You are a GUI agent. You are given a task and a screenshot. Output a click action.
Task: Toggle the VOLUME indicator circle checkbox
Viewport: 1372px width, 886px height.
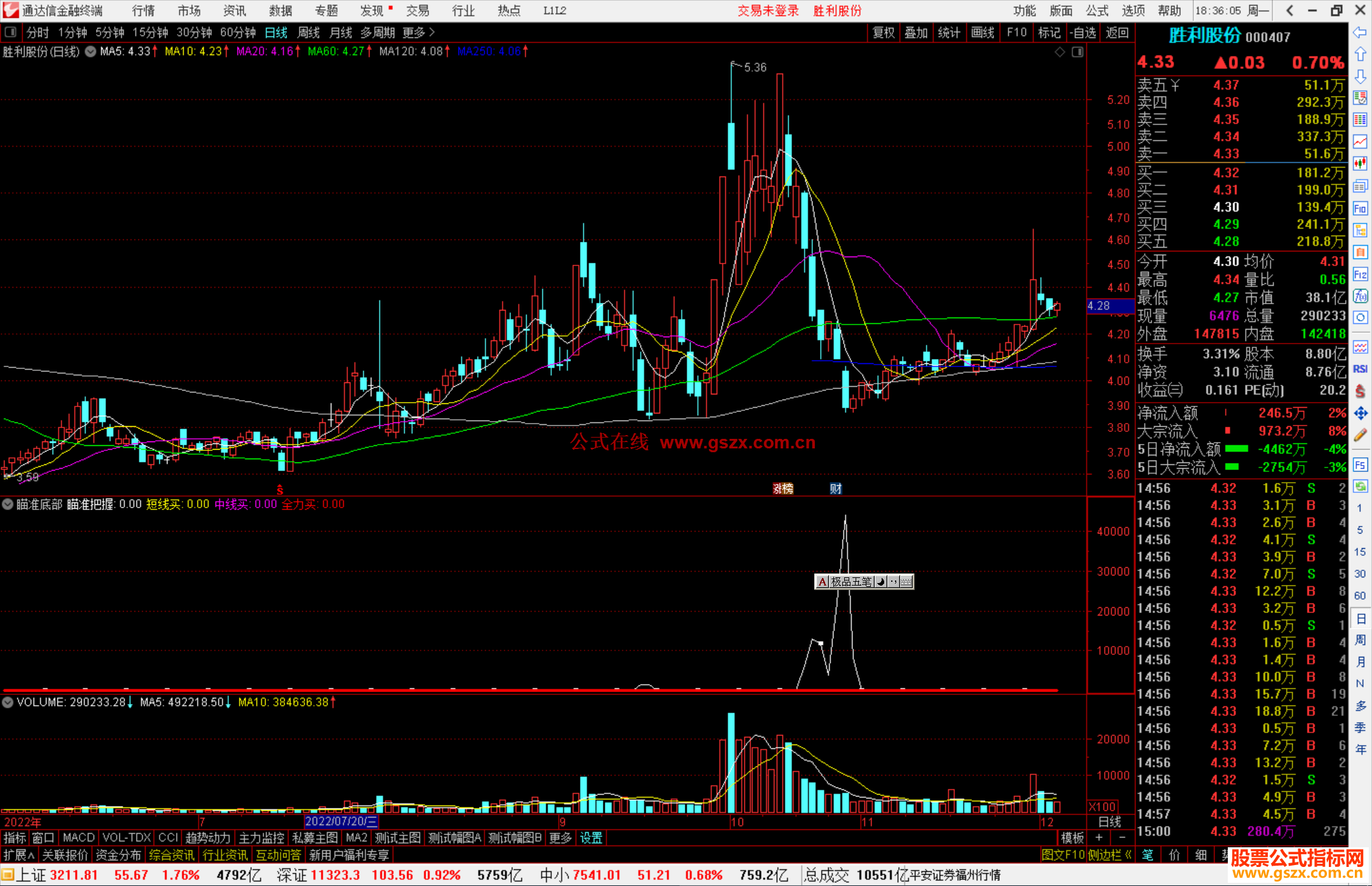click(8, 702)
